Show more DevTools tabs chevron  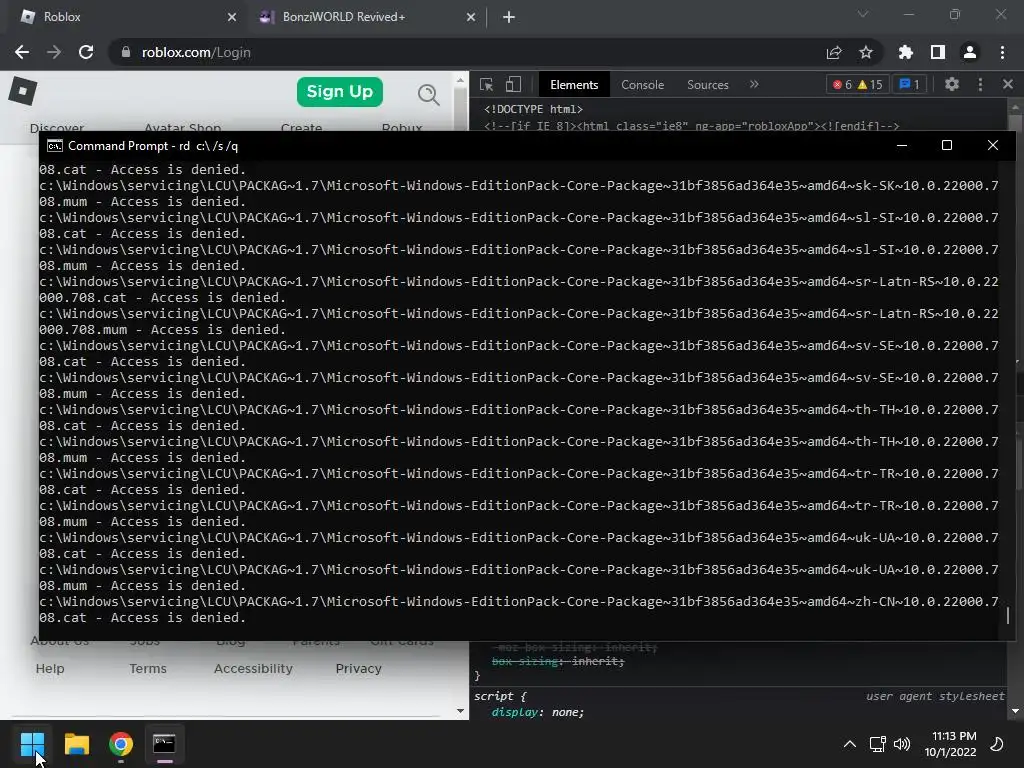coord(754,84)
